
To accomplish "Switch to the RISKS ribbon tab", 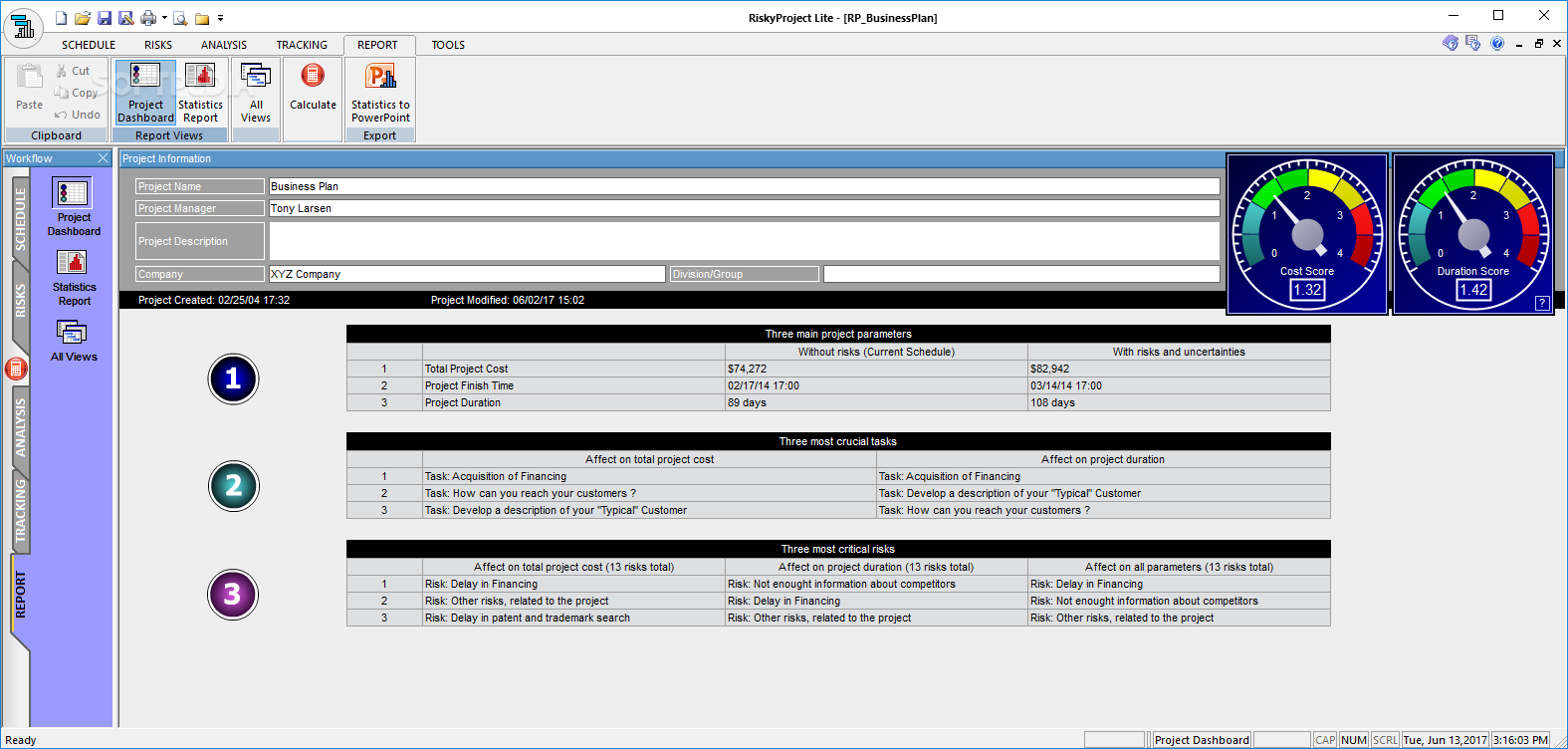I will click(158, 45).
